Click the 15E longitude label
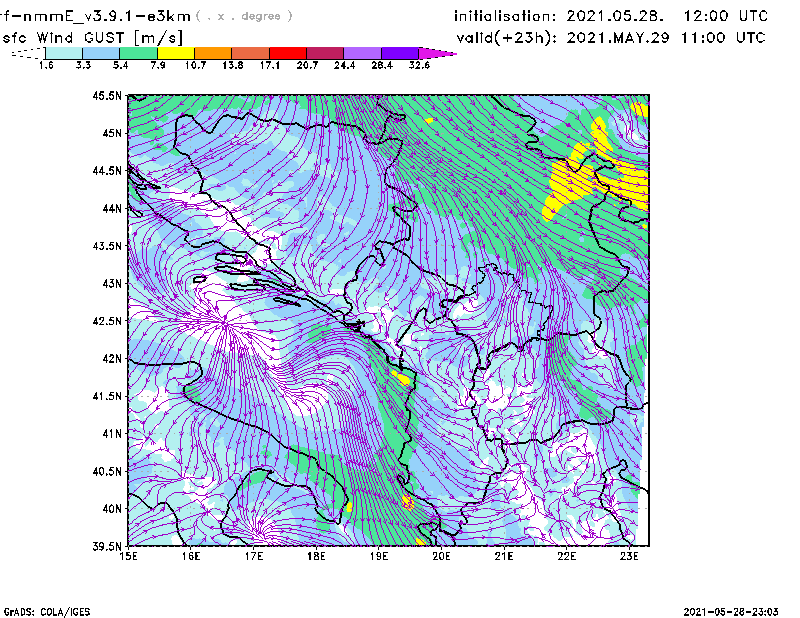Viewport: 800px width, 618px height. click(128, 556)
